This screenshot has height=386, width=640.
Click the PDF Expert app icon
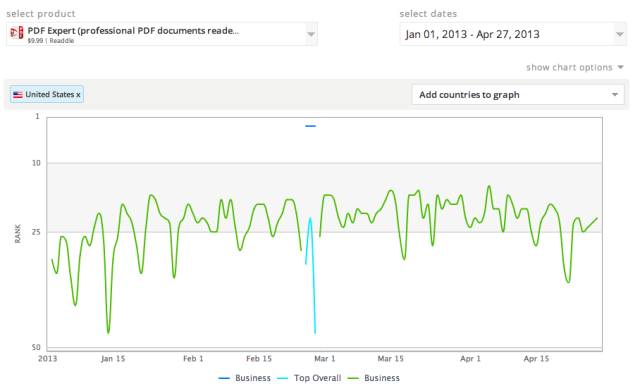tap(17, 33)
